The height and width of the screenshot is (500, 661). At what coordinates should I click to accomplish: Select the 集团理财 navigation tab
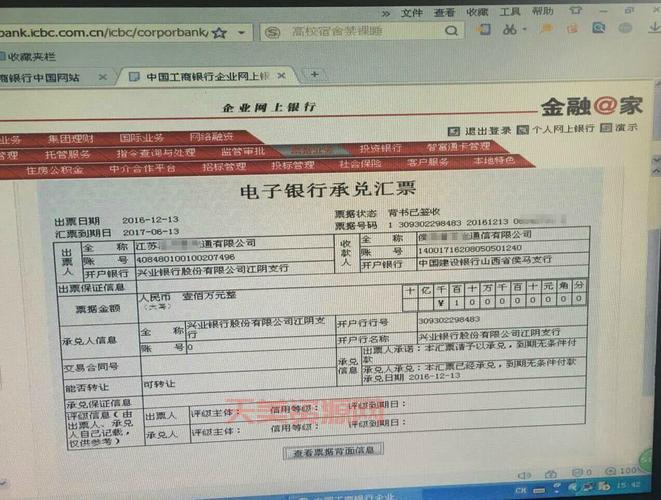(x=70, y=138)
